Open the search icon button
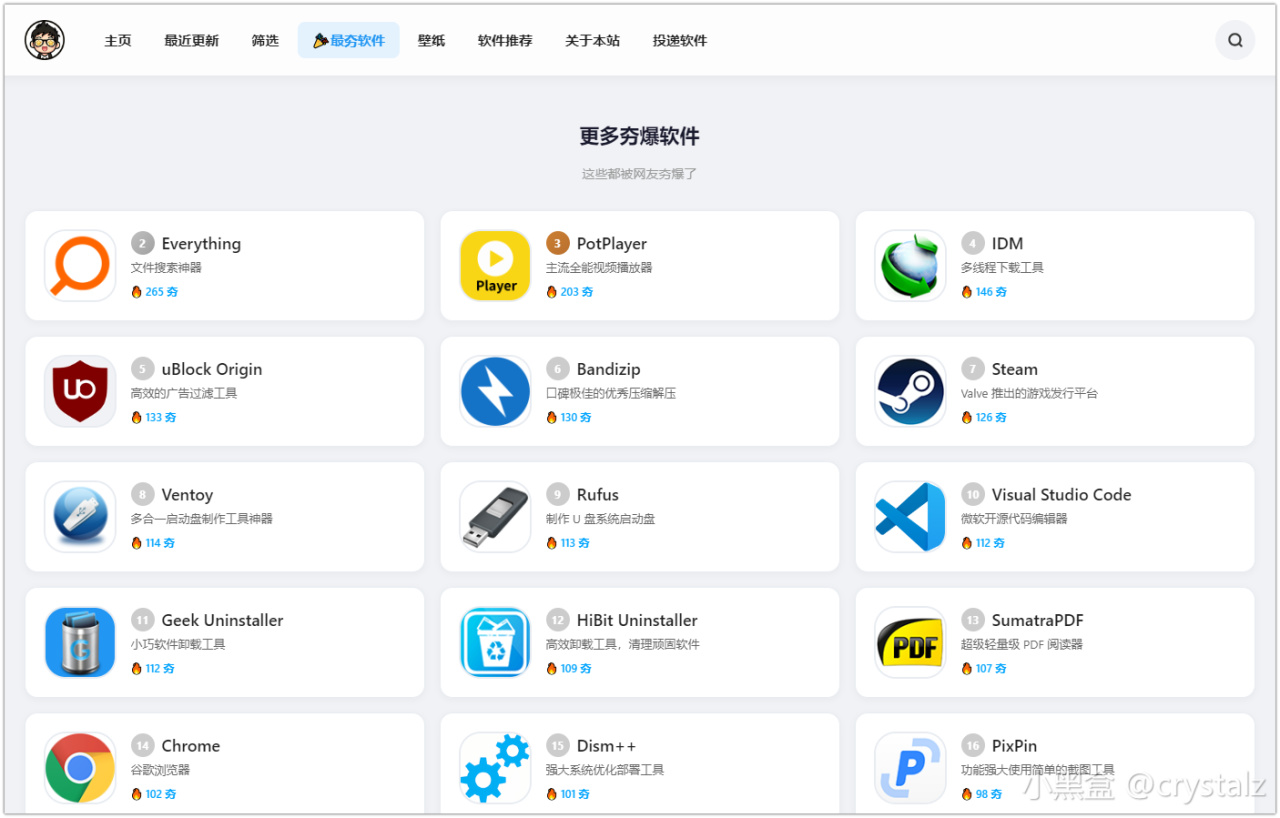 [1235, 41]
